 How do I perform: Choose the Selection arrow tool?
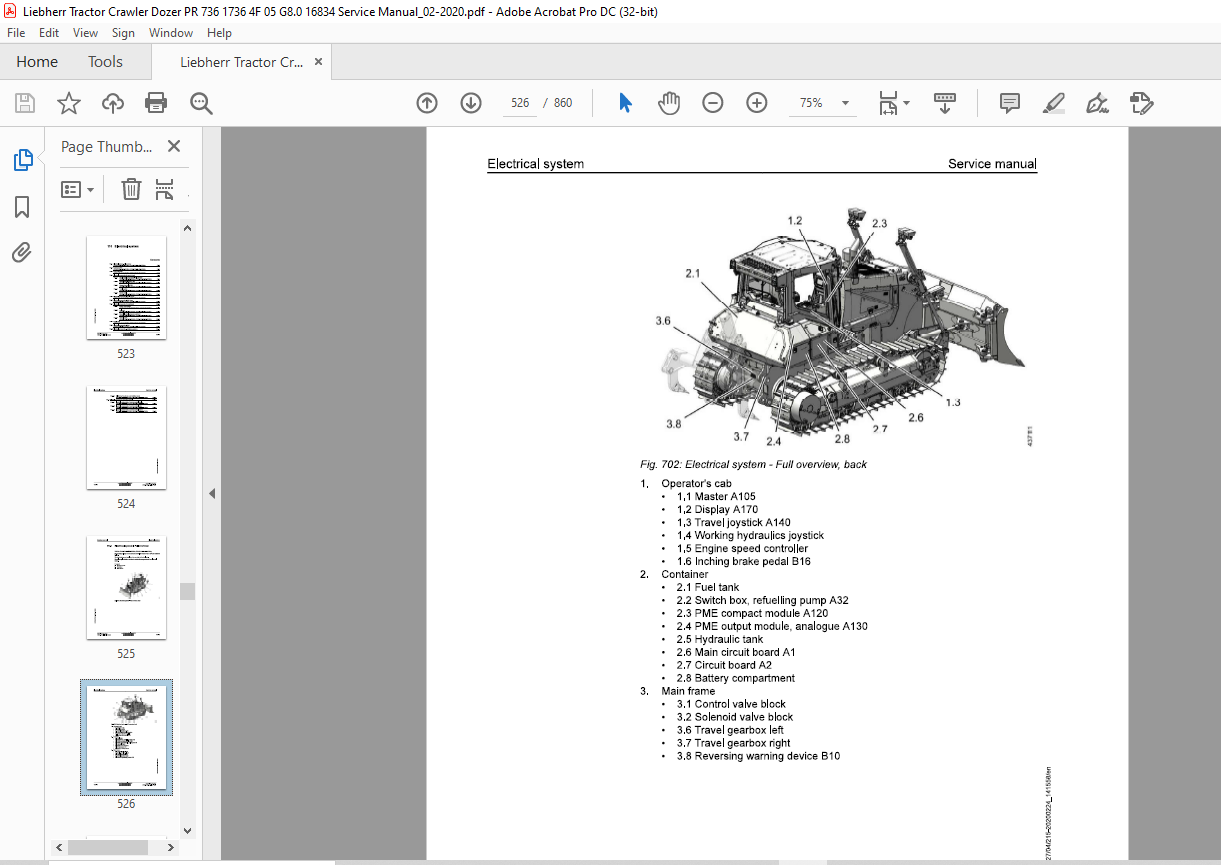pos(626,103)
